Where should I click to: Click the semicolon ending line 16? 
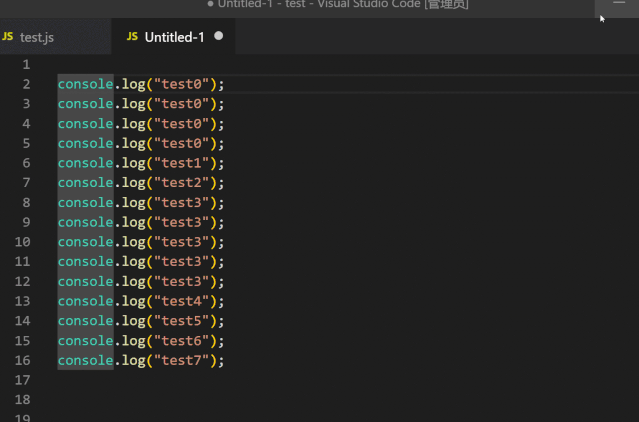221,361
